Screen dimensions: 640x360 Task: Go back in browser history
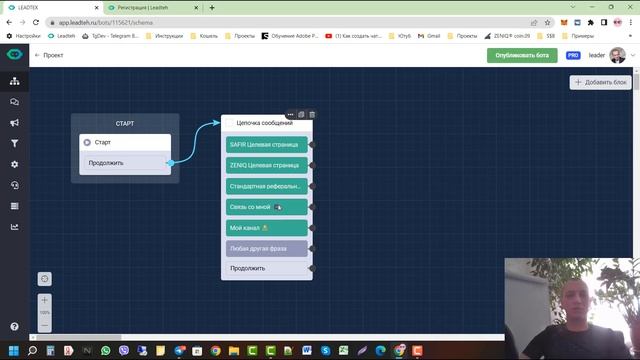(9, 22)
